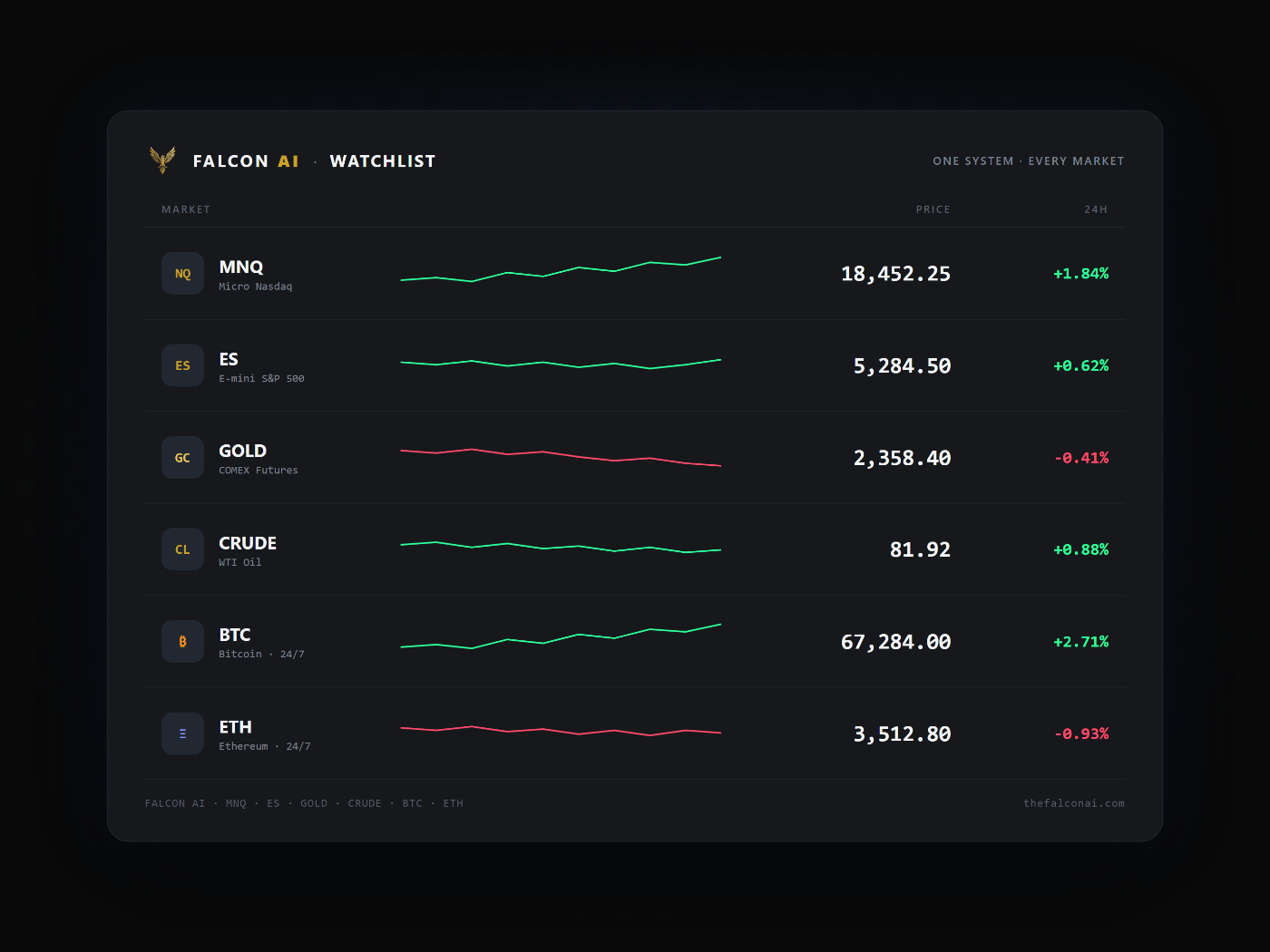Click the PRICE column header
This screenshot has width=1270, height=952.
tap(933, 209)
